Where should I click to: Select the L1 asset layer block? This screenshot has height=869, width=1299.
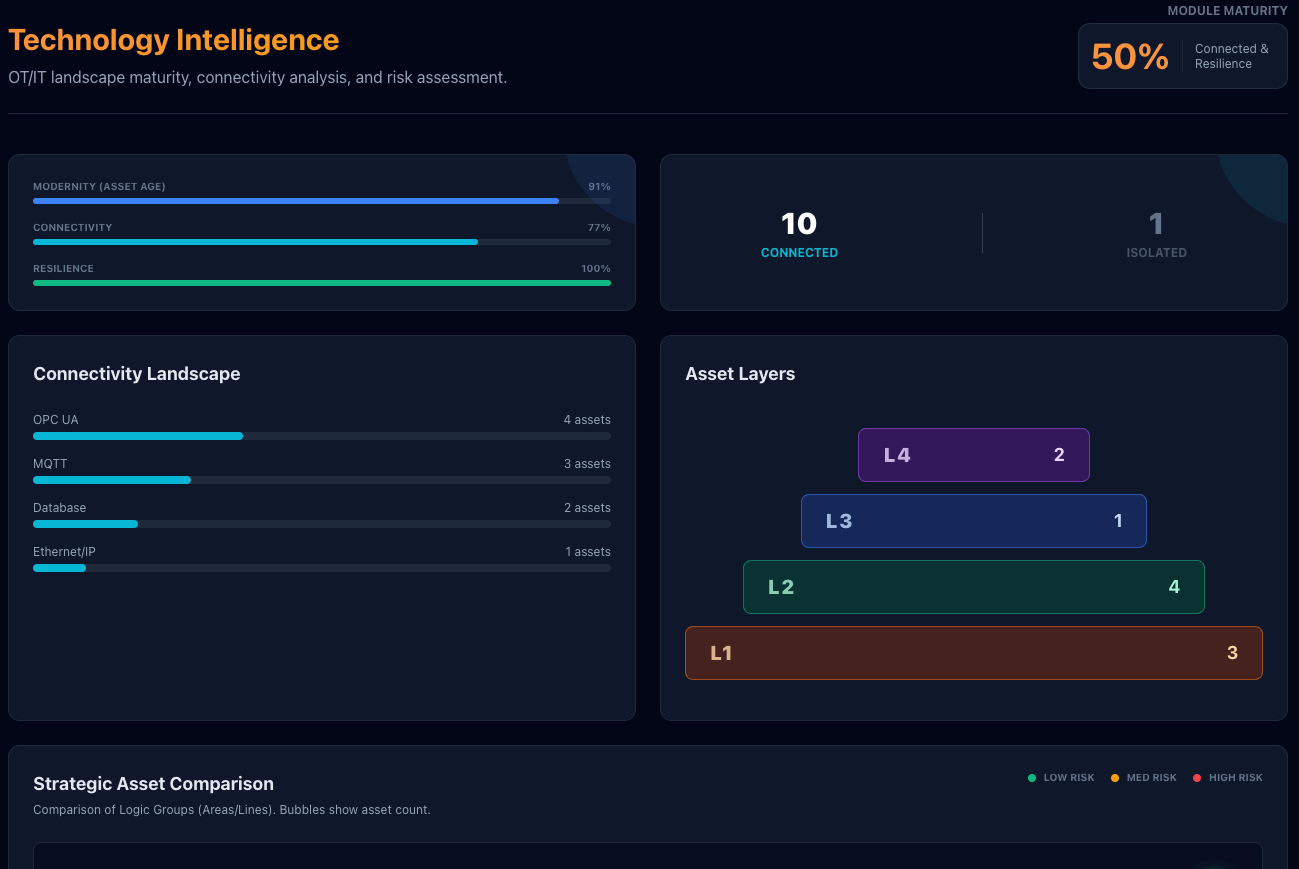[x=973, y=652]
